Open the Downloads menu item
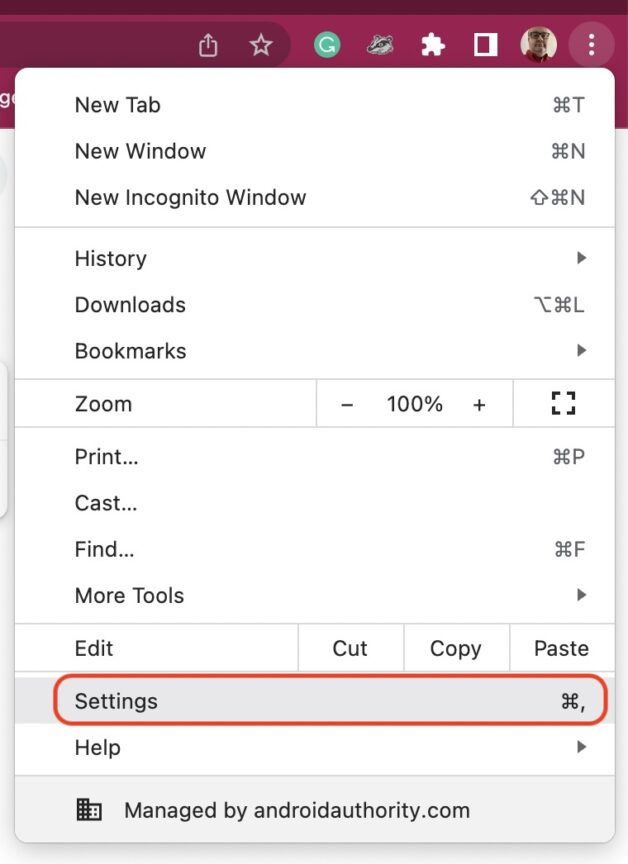This screenshot has width=628, height=864. click(x=130, y=305)
